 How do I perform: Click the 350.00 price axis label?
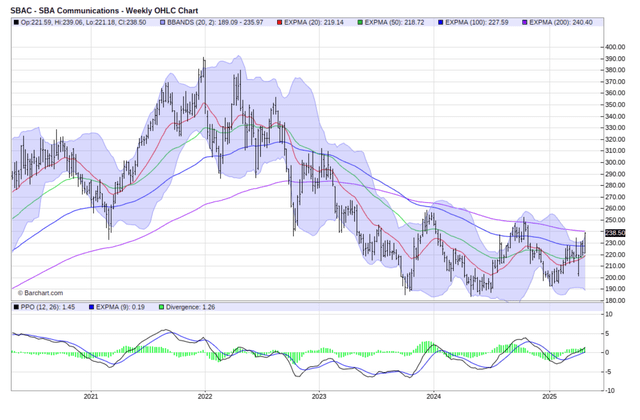click(x=615, y=104)
